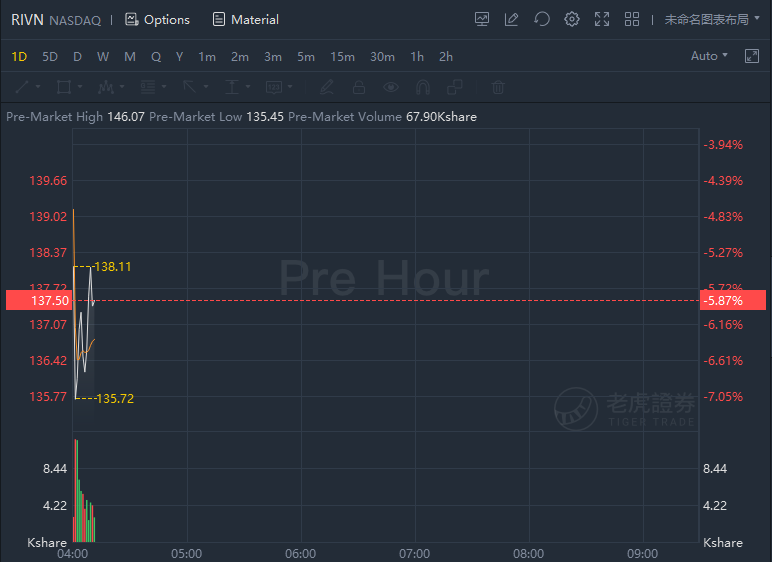Select the D daily interval
The image size is (772, 562).
[x=77, y=57]
